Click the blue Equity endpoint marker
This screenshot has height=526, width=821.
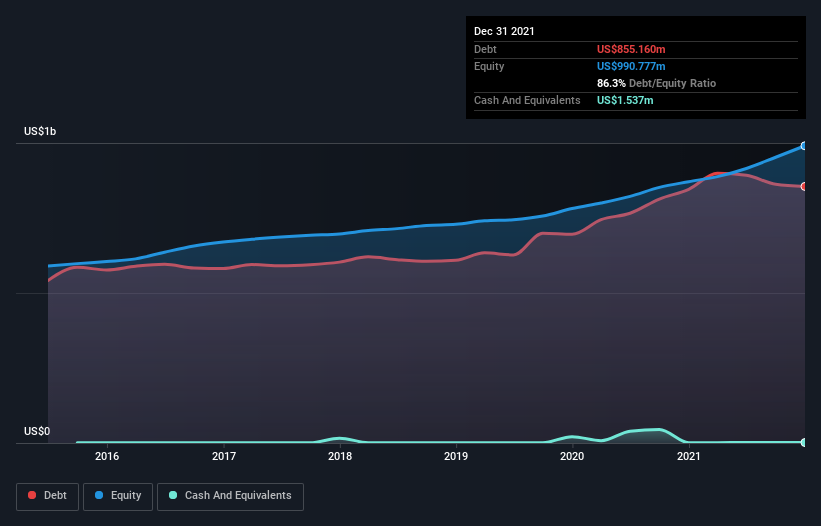(804, 146)
